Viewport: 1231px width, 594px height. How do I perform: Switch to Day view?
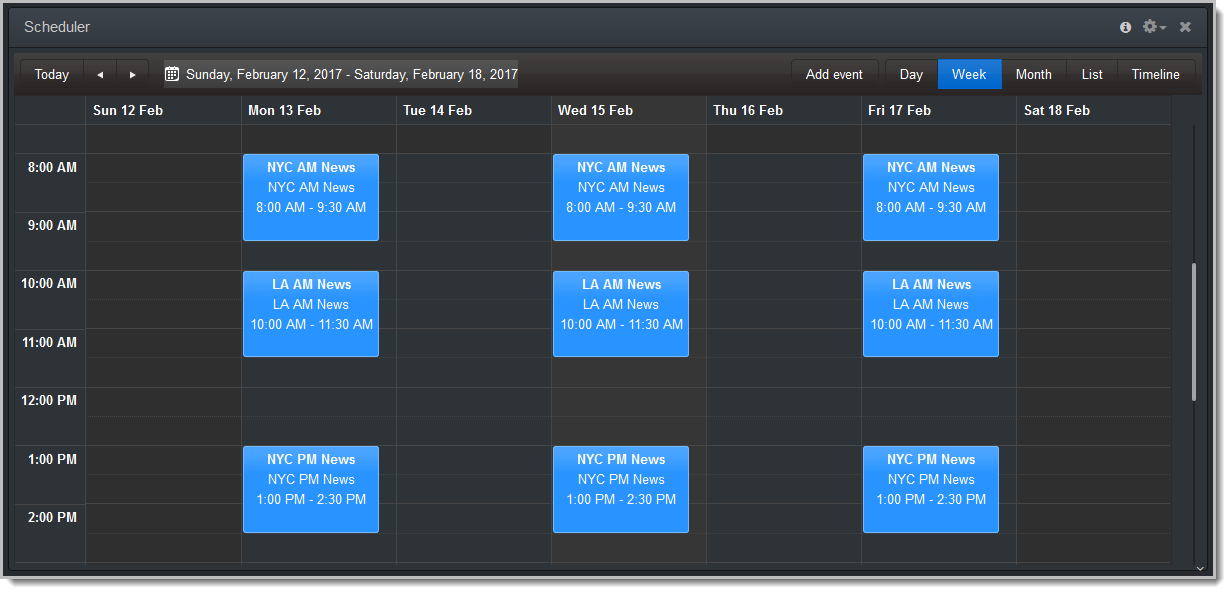pos(911,75)
